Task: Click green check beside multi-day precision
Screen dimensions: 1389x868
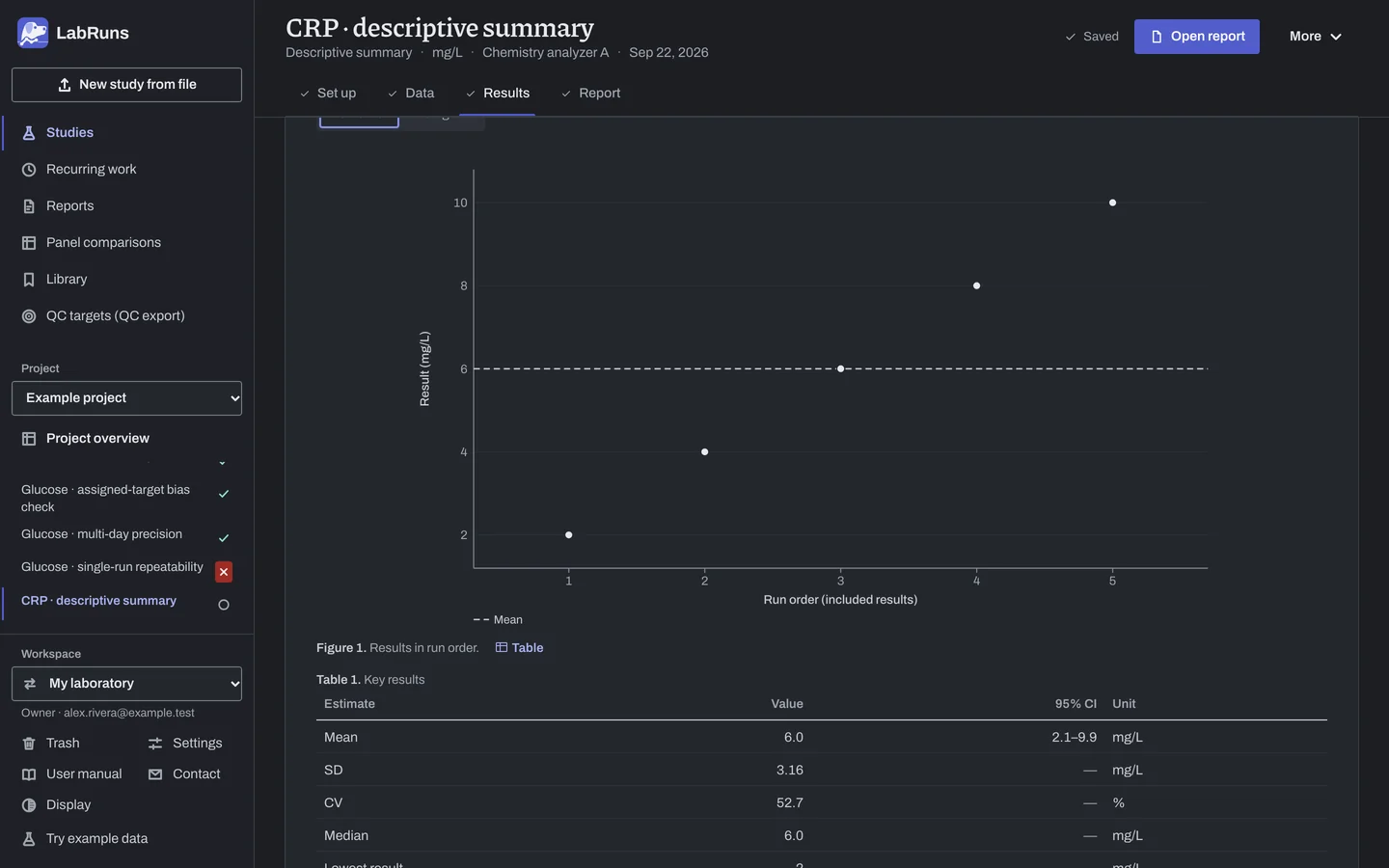Action: [x=224, y=538]
